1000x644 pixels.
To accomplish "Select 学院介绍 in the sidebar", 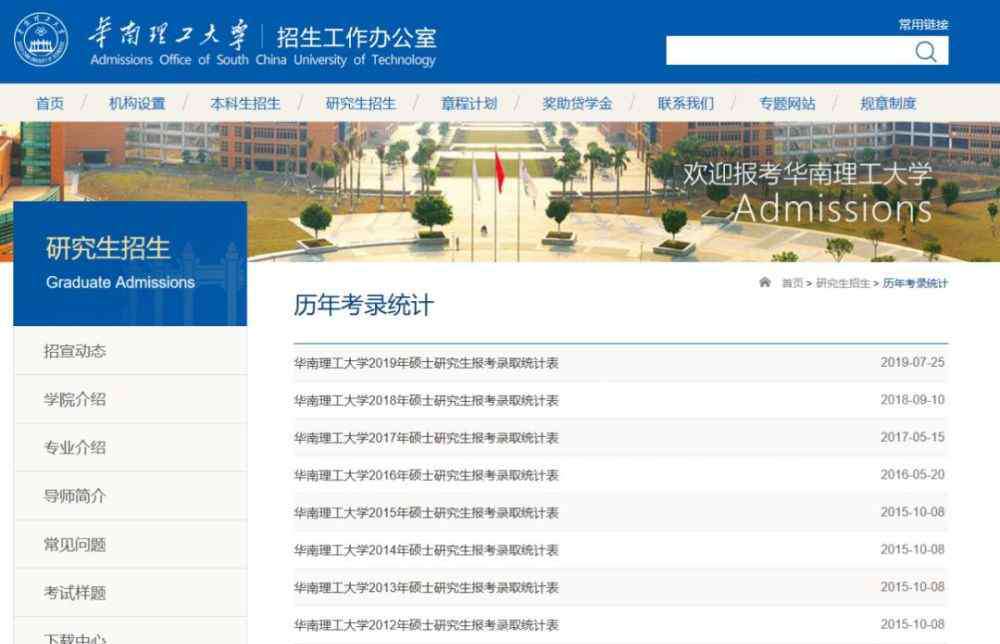I will [131, 399].
